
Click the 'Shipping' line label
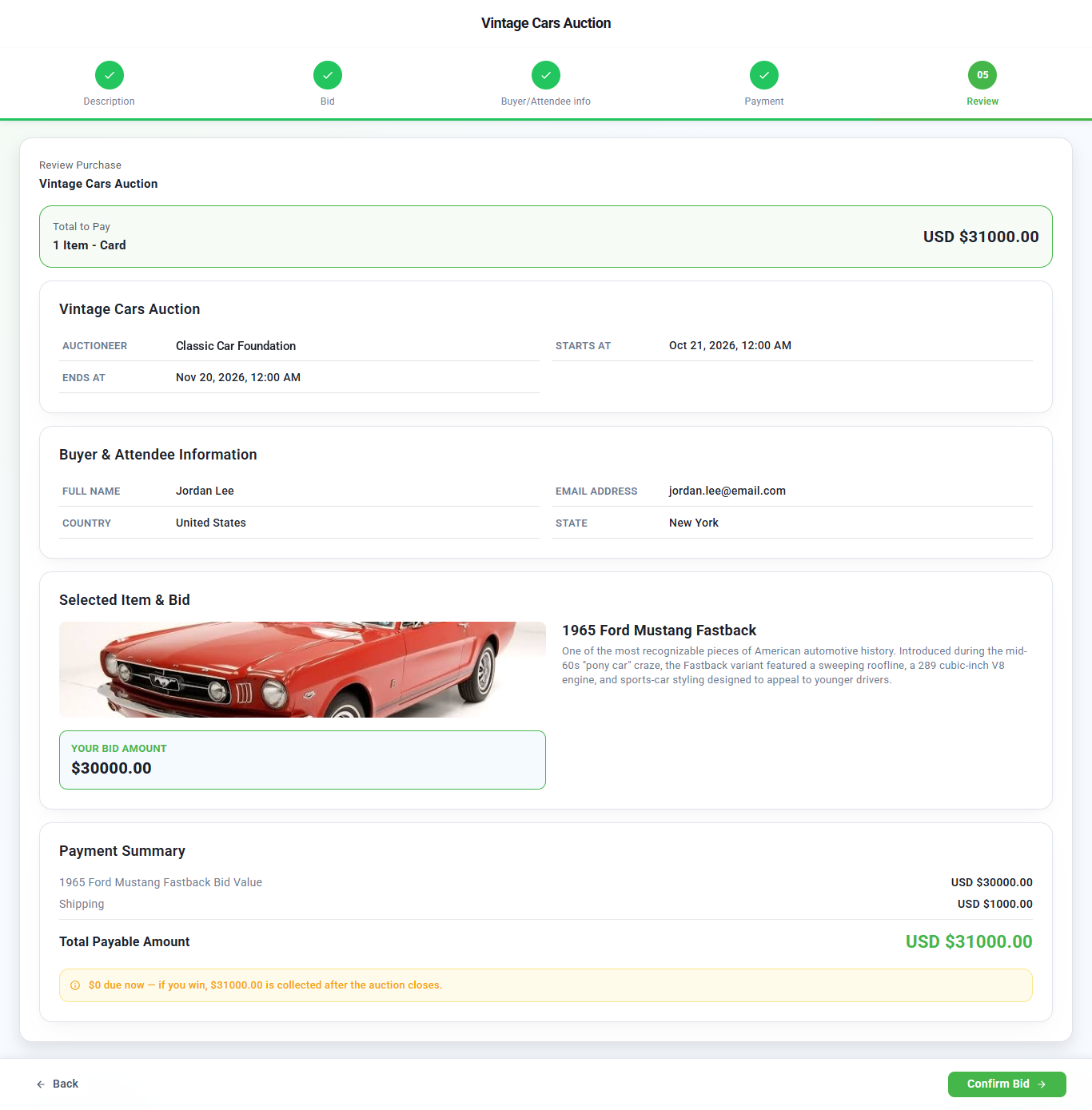82,904
